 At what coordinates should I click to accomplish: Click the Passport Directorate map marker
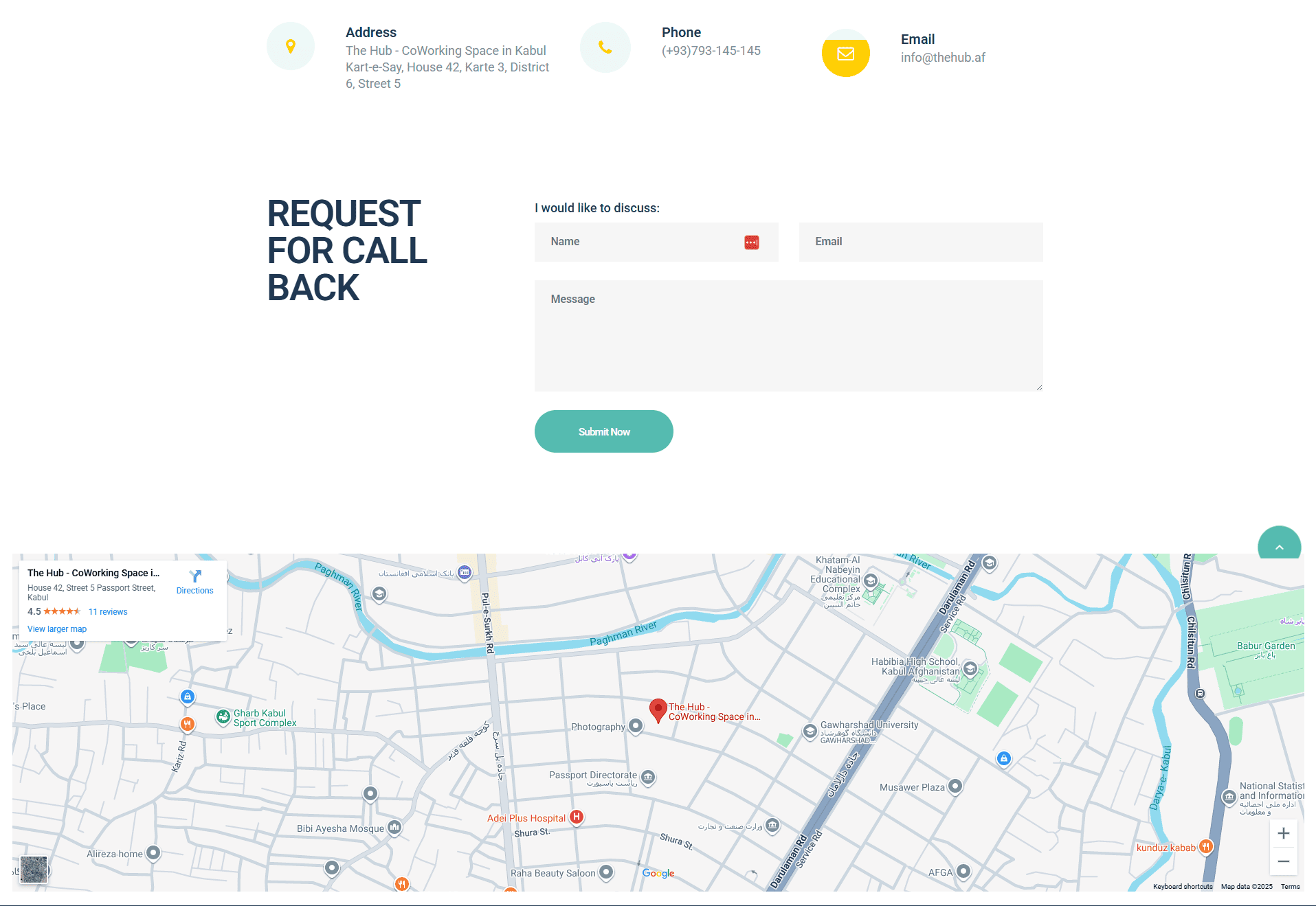pyautogui.click(x=647, y=777)
